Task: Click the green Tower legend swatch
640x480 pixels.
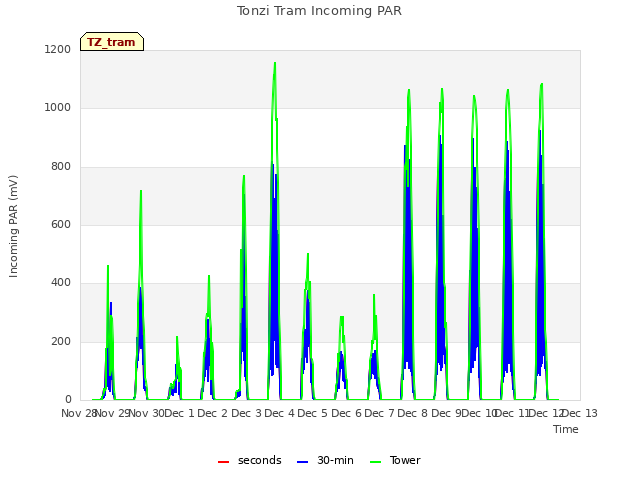Action: point(375,462)
